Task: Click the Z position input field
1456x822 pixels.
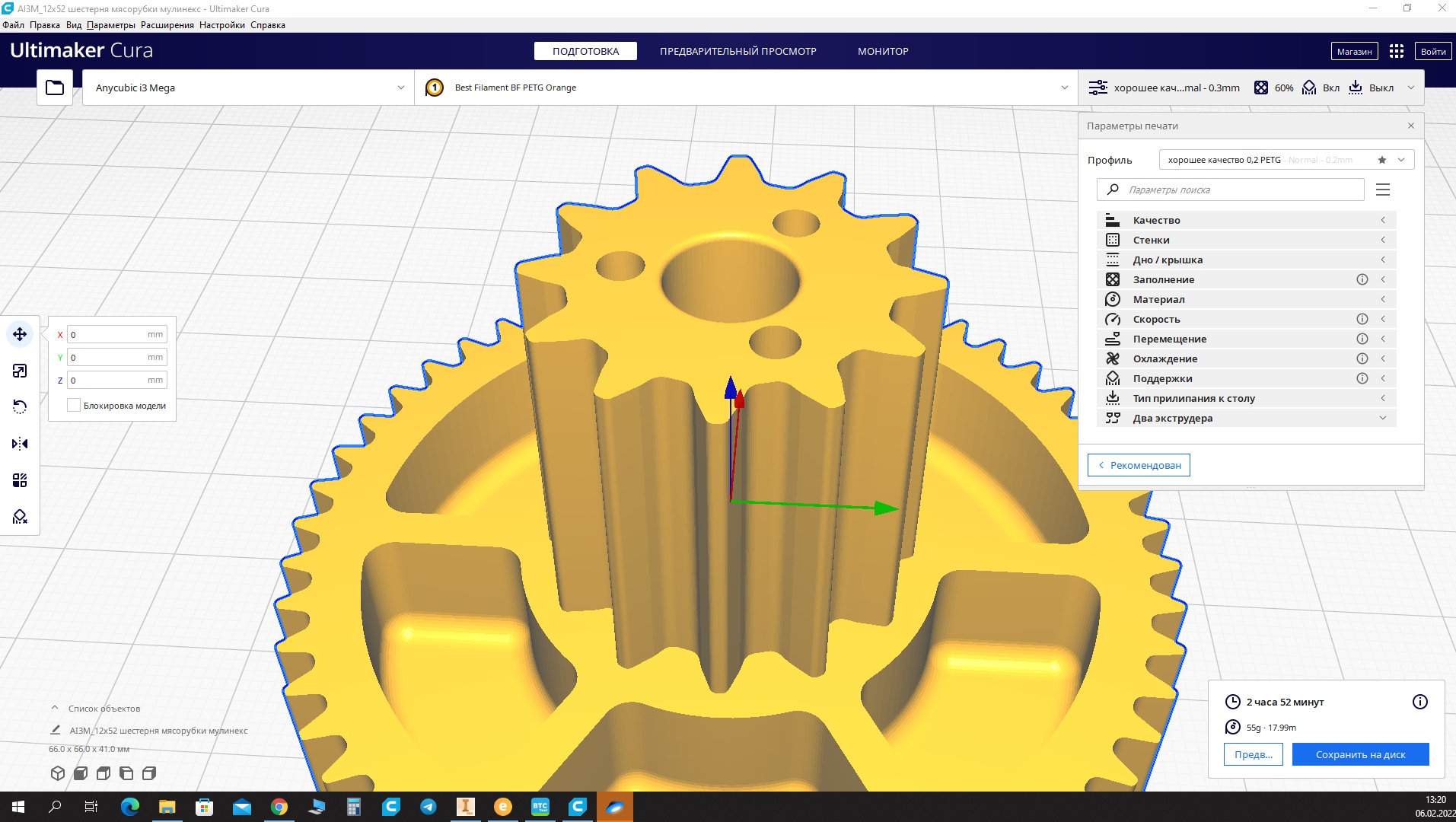Action: click(x=117, y=380)
